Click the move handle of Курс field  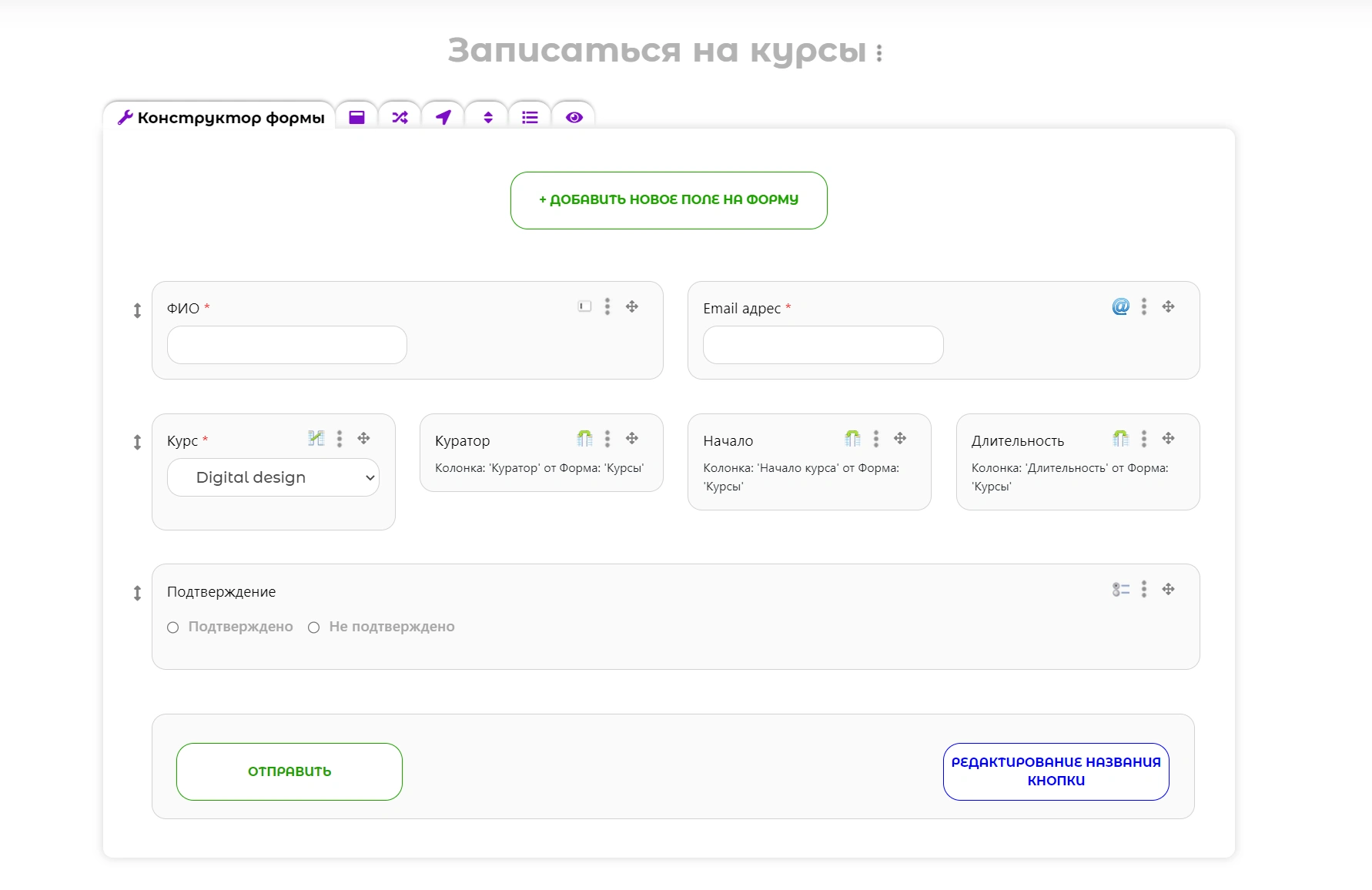point(363,438)
